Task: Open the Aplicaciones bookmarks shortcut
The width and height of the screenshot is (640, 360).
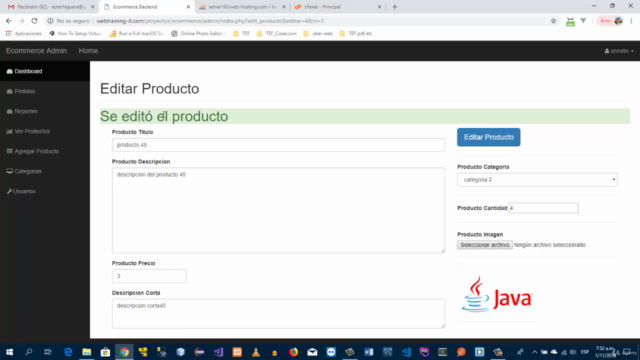Action: coord(24,33)
